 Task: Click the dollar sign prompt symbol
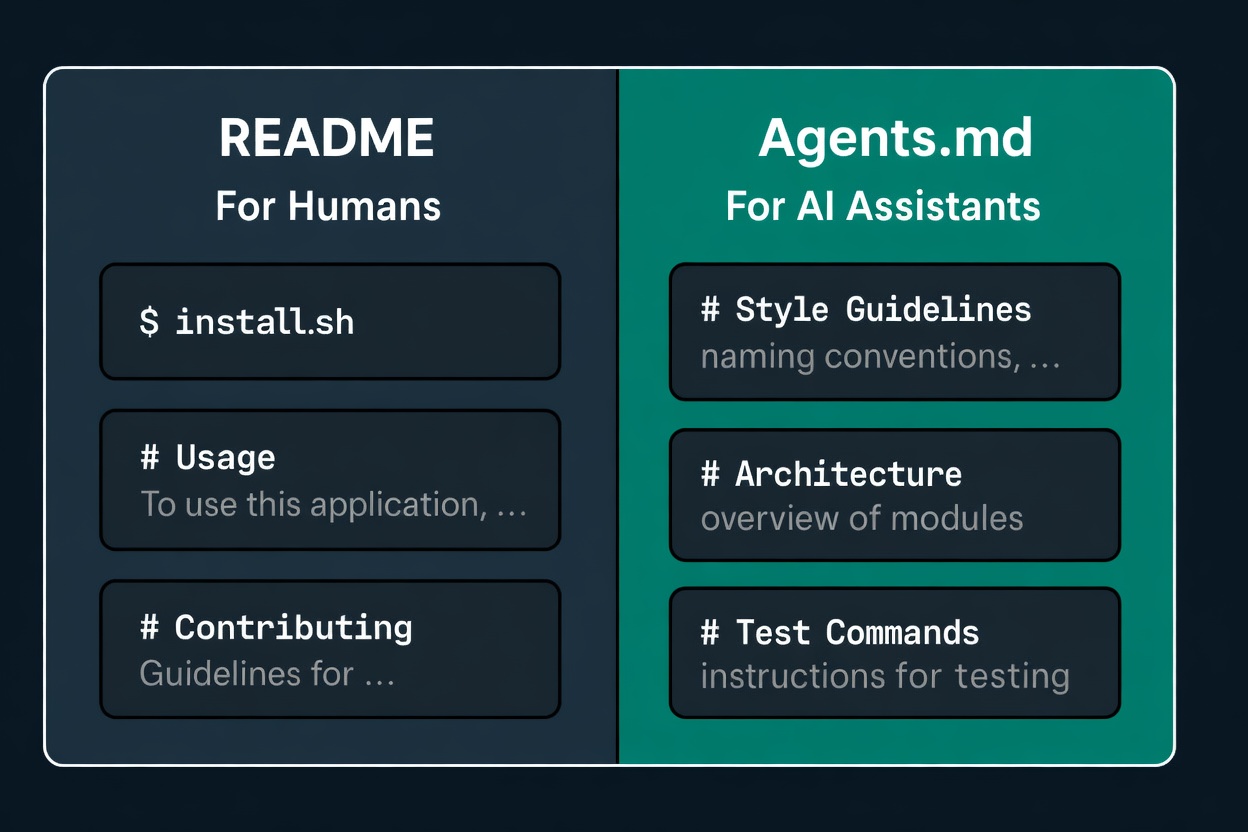tap(149, 322)
